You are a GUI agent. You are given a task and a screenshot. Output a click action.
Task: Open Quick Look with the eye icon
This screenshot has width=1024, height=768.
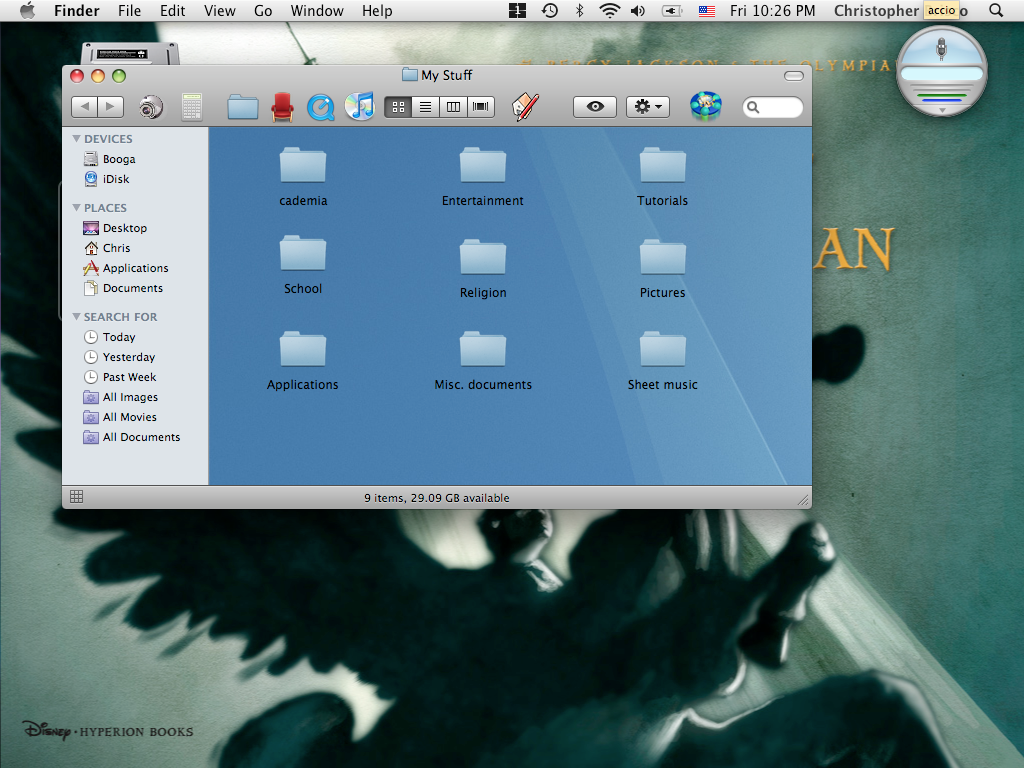point(594,106)
